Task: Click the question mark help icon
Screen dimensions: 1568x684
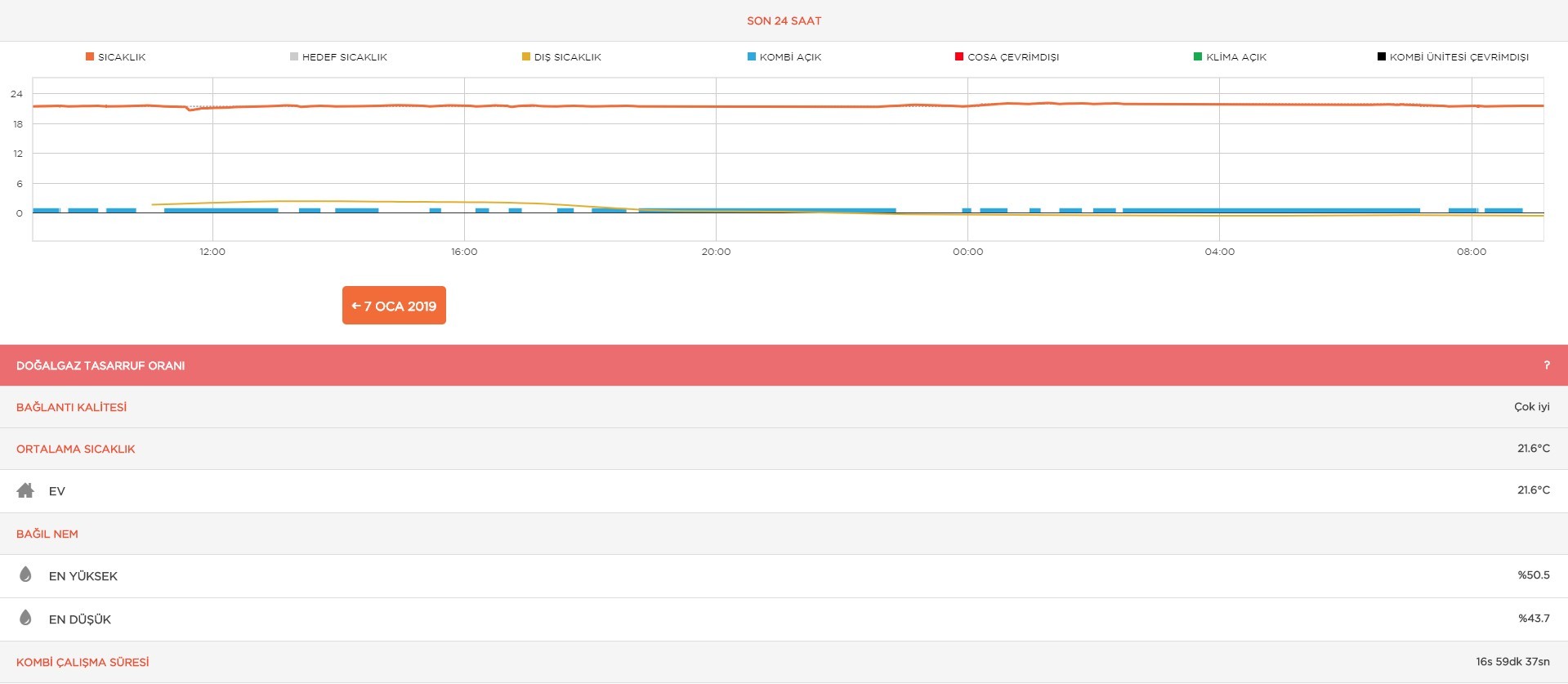Action: (x=1546, y=365)
